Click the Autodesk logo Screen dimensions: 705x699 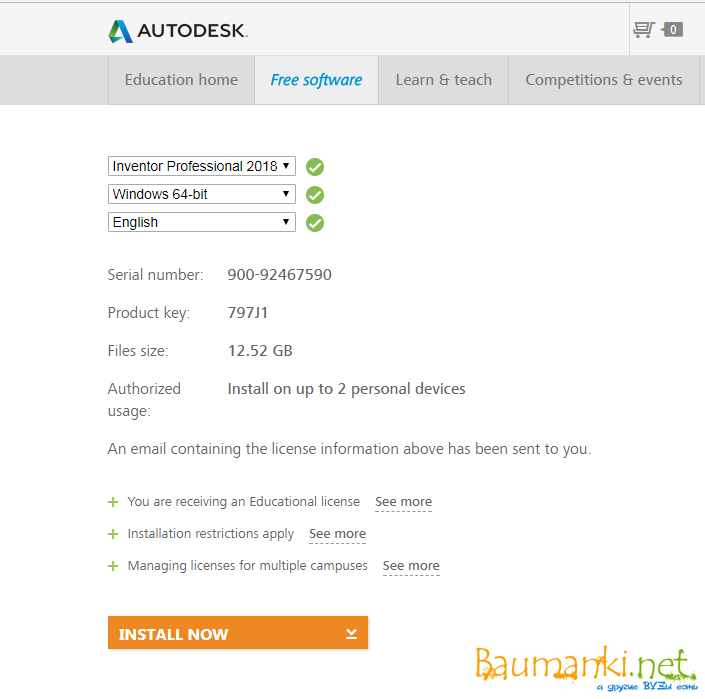click(x=178, y=31)
